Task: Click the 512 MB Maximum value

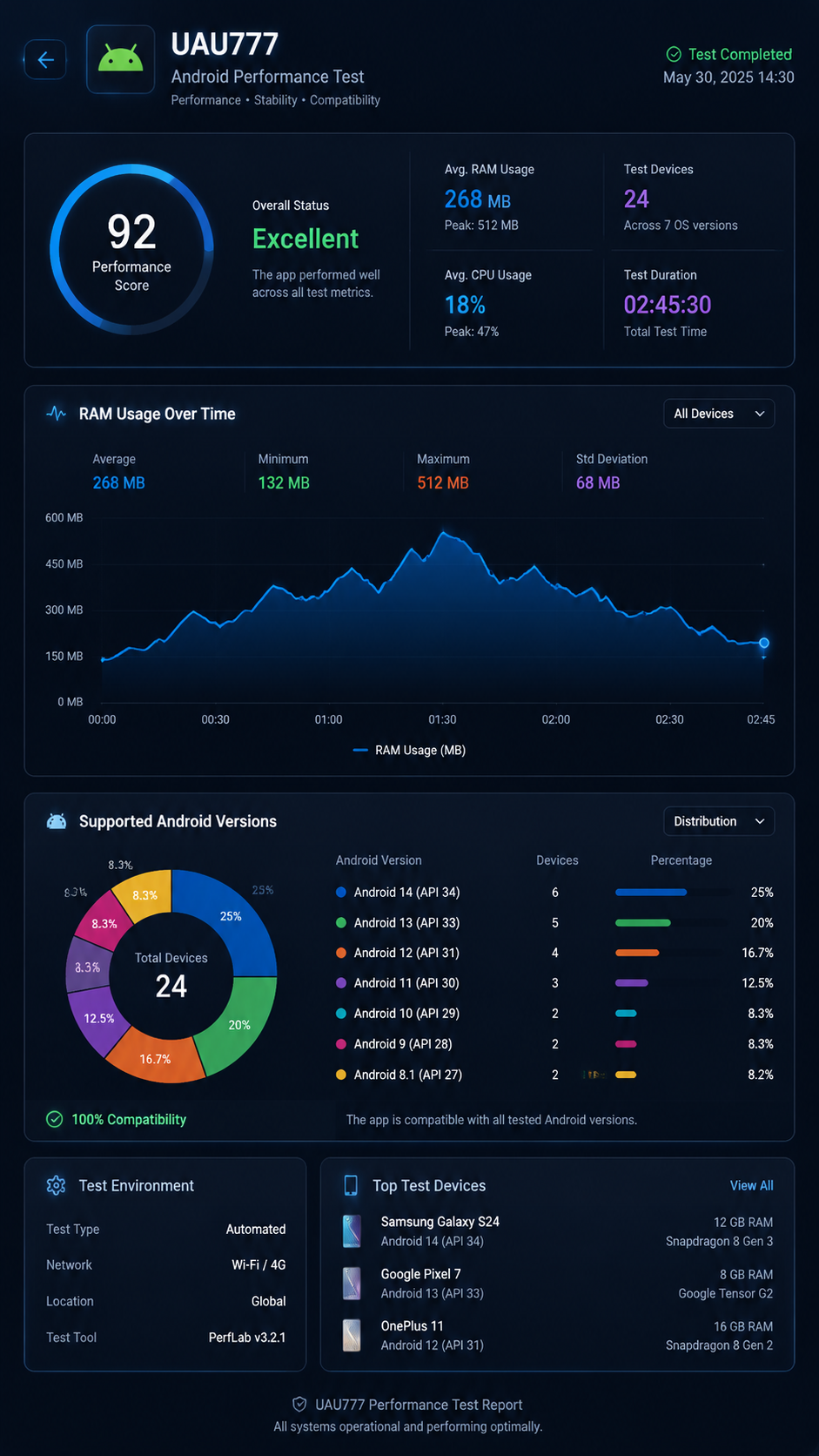Action: tap(443, 482)
